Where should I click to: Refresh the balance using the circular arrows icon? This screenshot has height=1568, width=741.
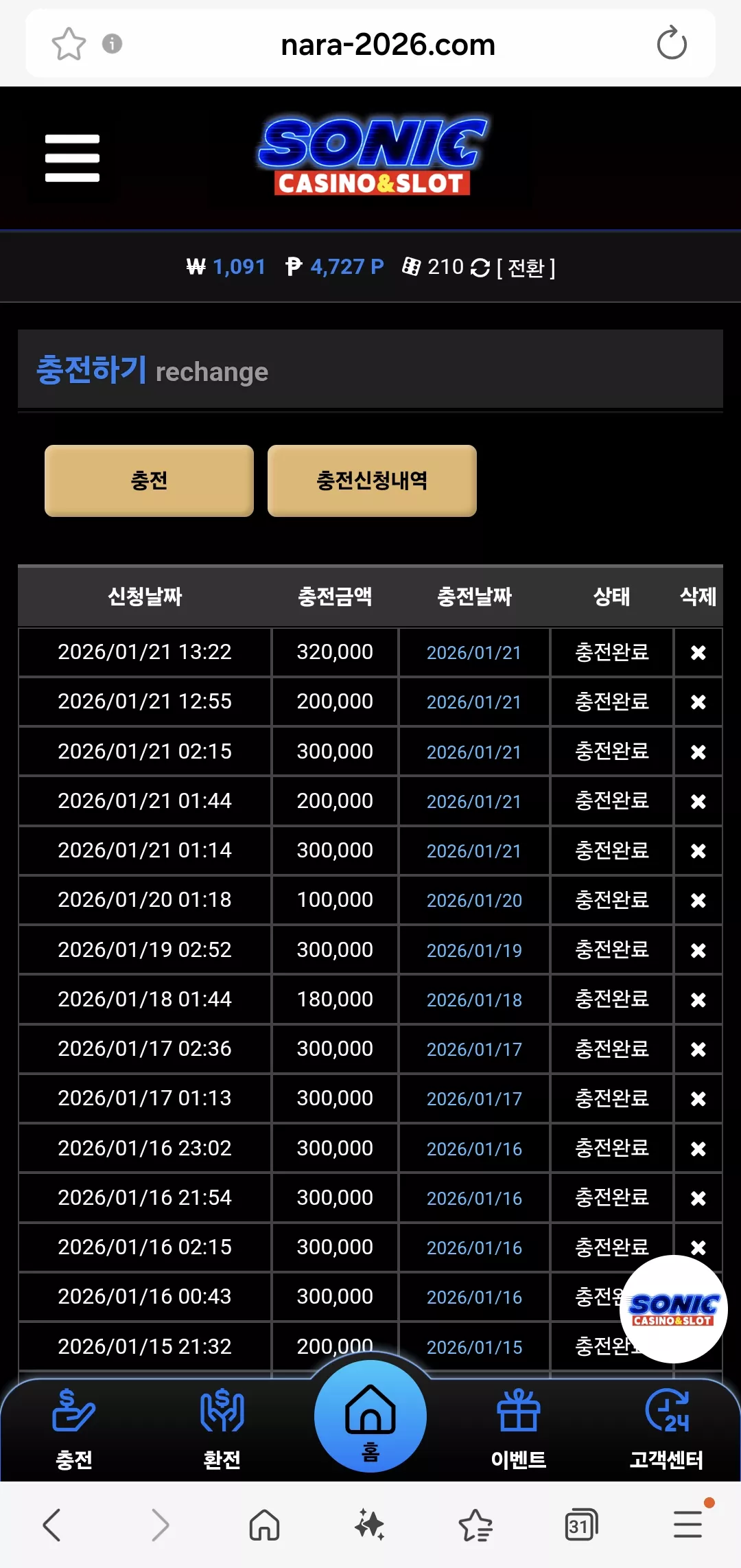click(480, 267)
